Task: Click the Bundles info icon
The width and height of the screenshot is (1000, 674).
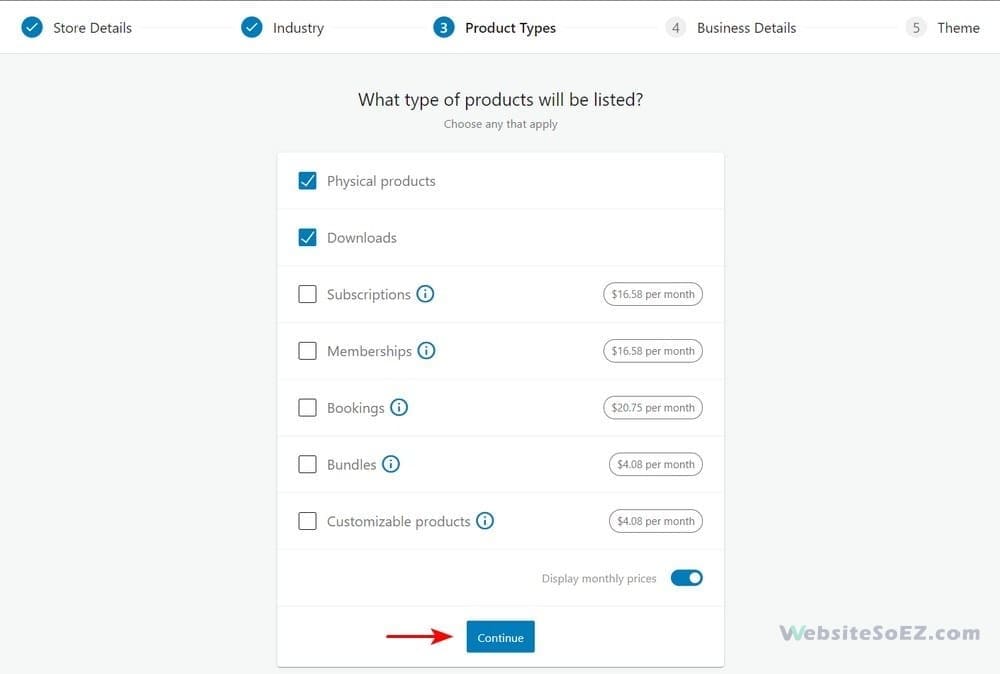Action: click(390, 464)
